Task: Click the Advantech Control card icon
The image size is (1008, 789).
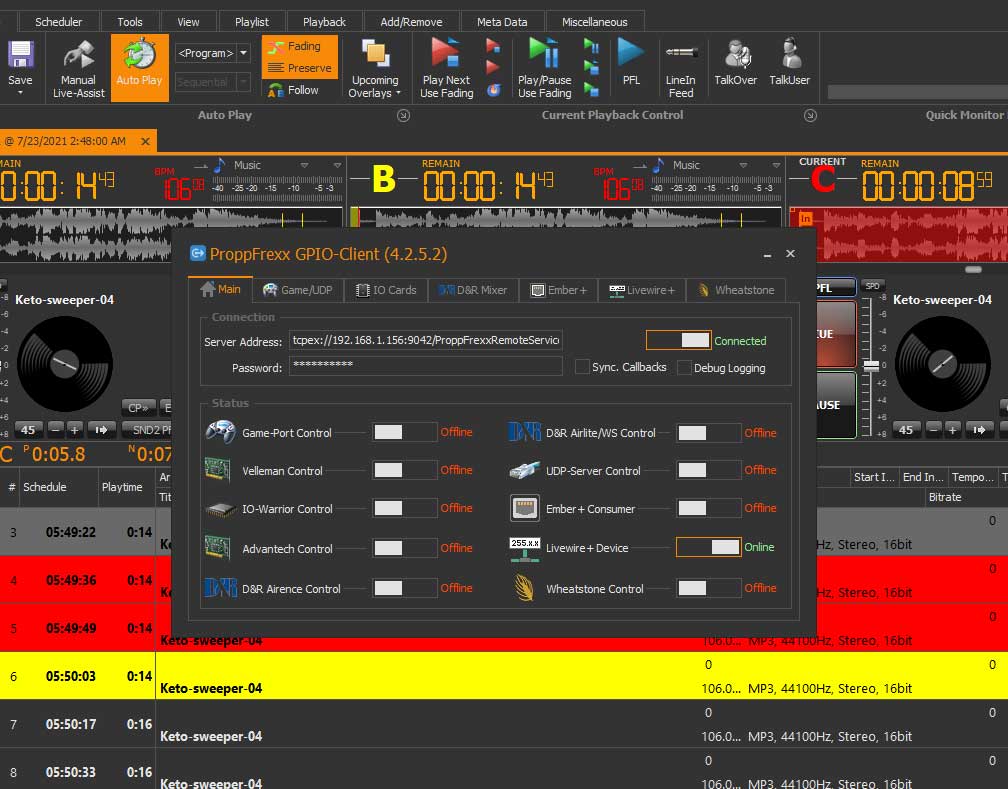Action: pyautogui.click(x=217, y=548)
